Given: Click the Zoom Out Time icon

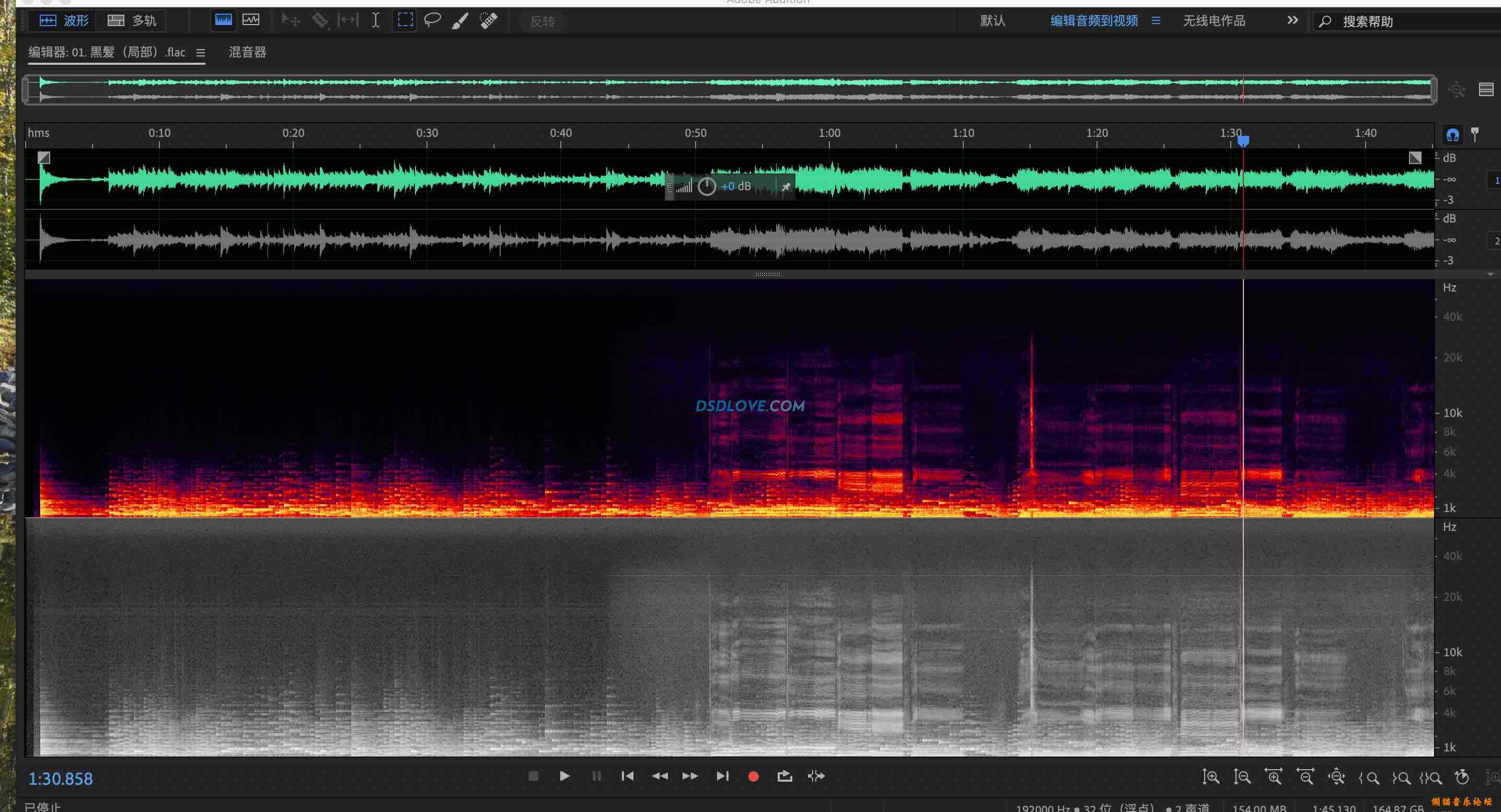Looking at the screenshot, I should [1304, 776].
